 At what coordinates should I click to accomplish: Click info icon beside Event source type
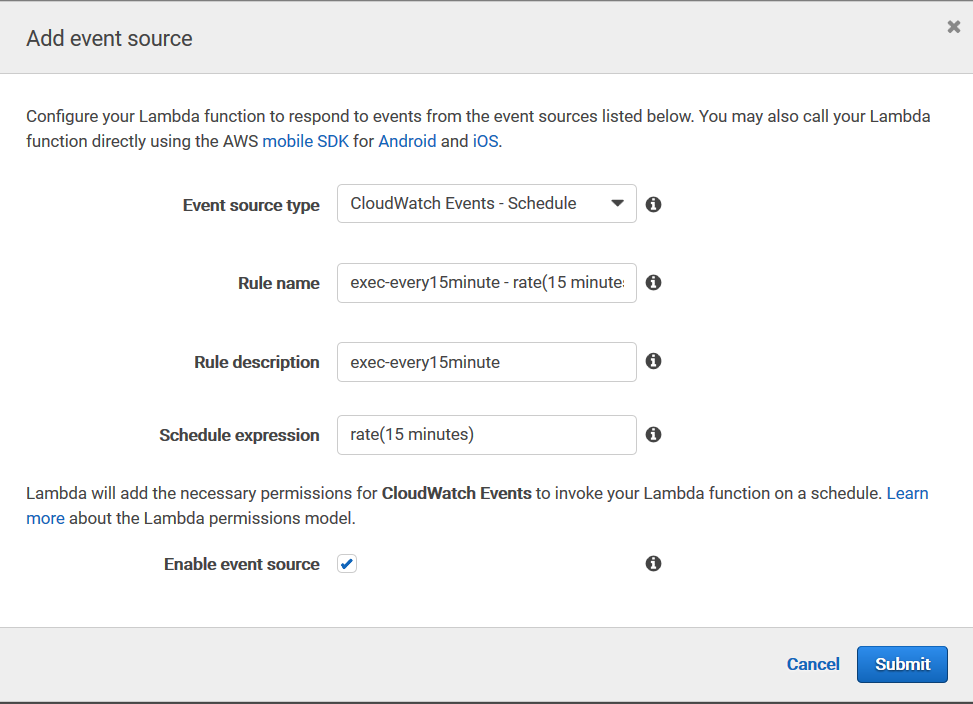click(653, 204)
